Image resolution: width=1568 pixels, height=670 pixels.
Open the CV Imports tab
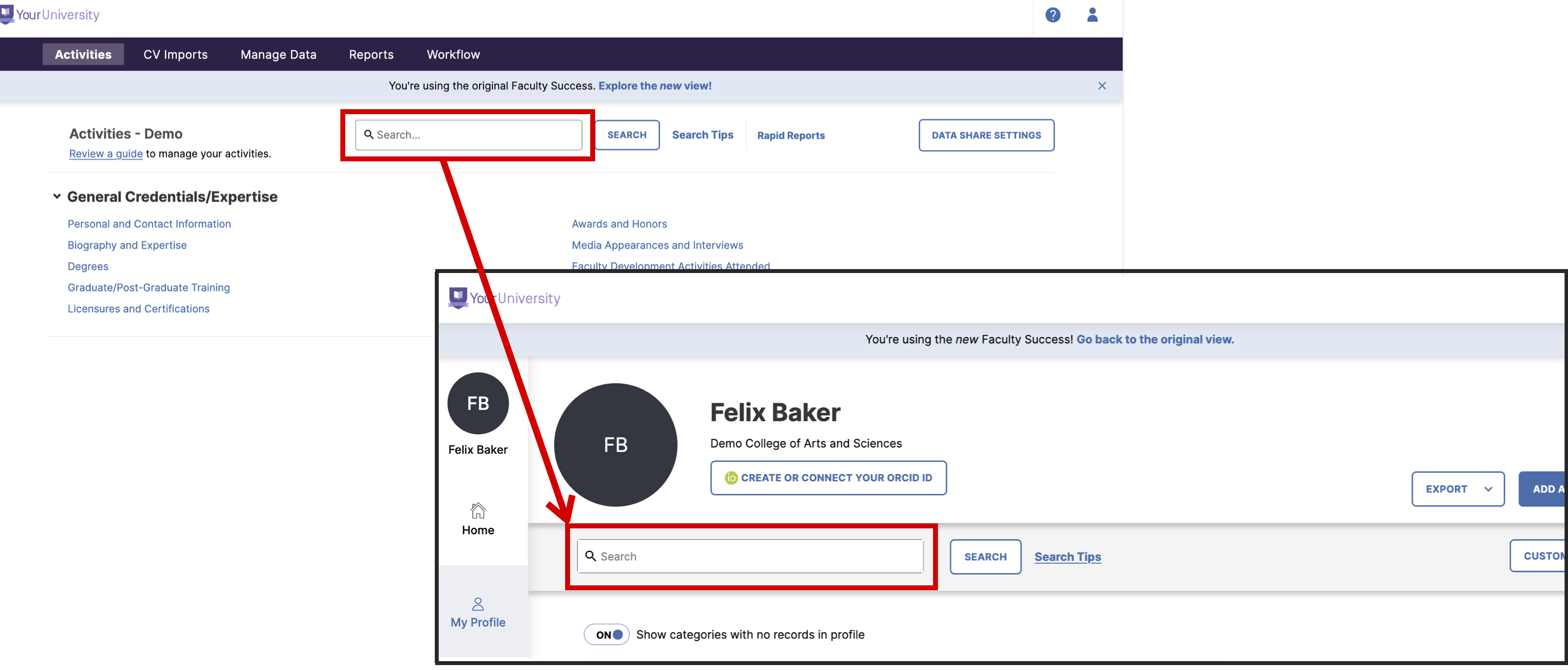[x=175, y=54]
